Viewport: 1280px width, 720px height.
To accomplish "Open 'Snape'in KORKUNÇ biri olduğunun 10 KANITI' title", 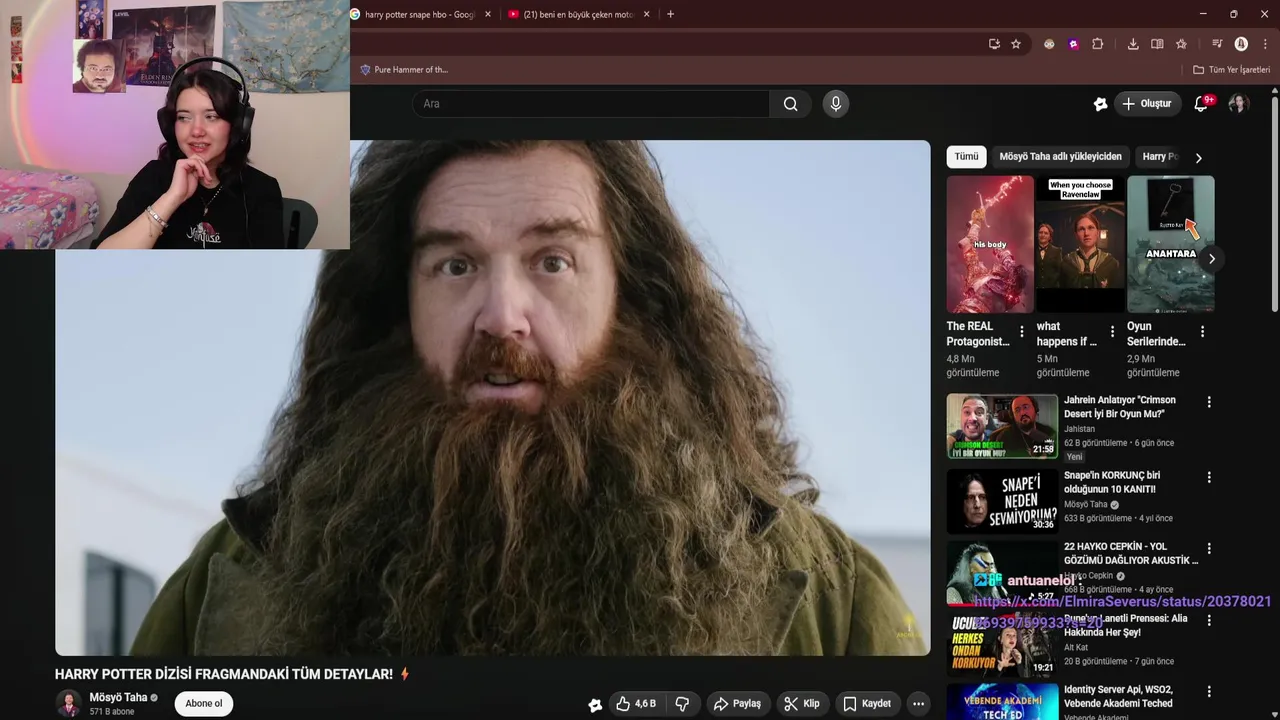I will click(x=1112, y=482).
